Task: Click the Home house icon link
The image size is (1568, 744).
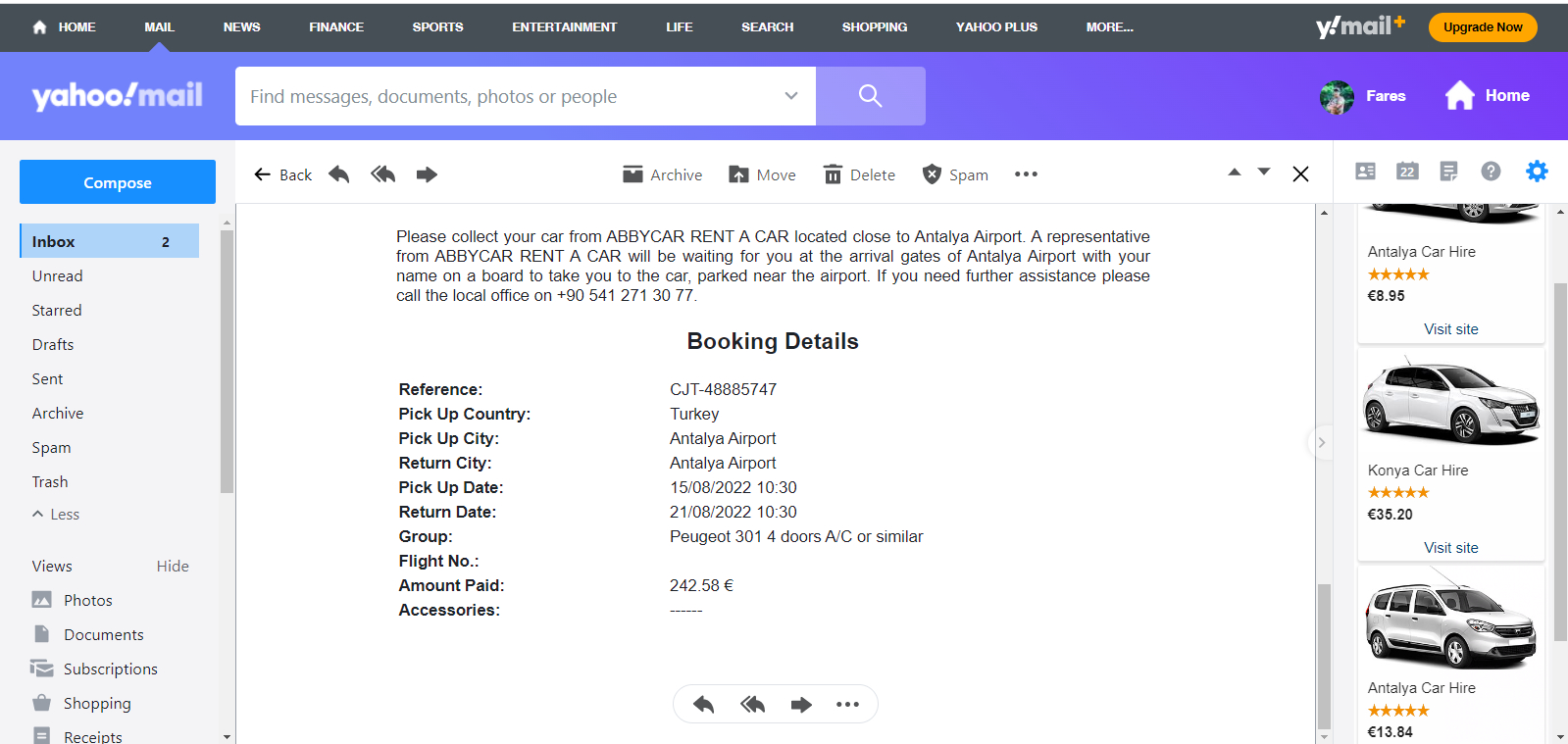Action: click(x=1487, y=95)
